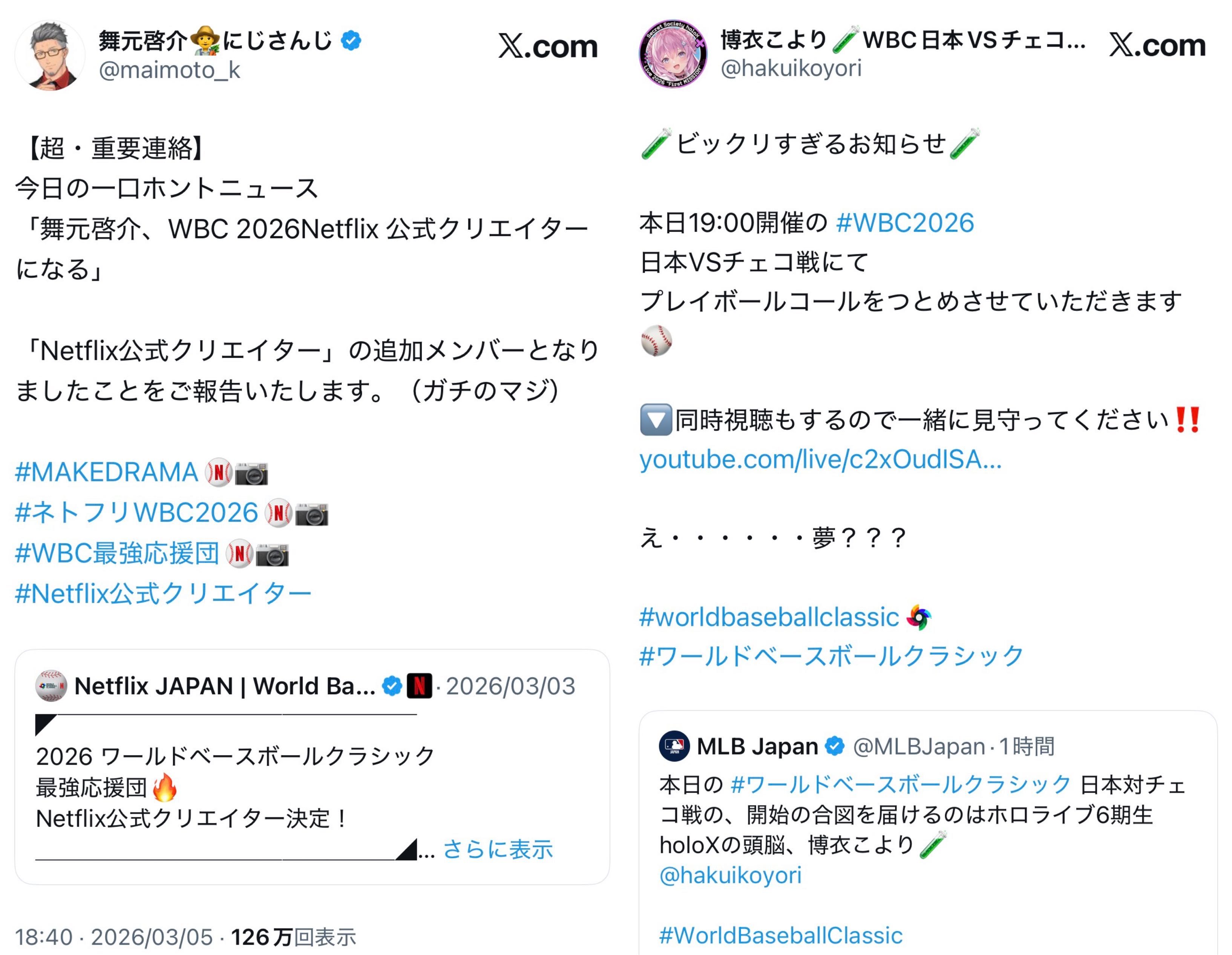Click the hakuikoyori profile avatar
Screen dimensions: 1232x955
[673, 54]
